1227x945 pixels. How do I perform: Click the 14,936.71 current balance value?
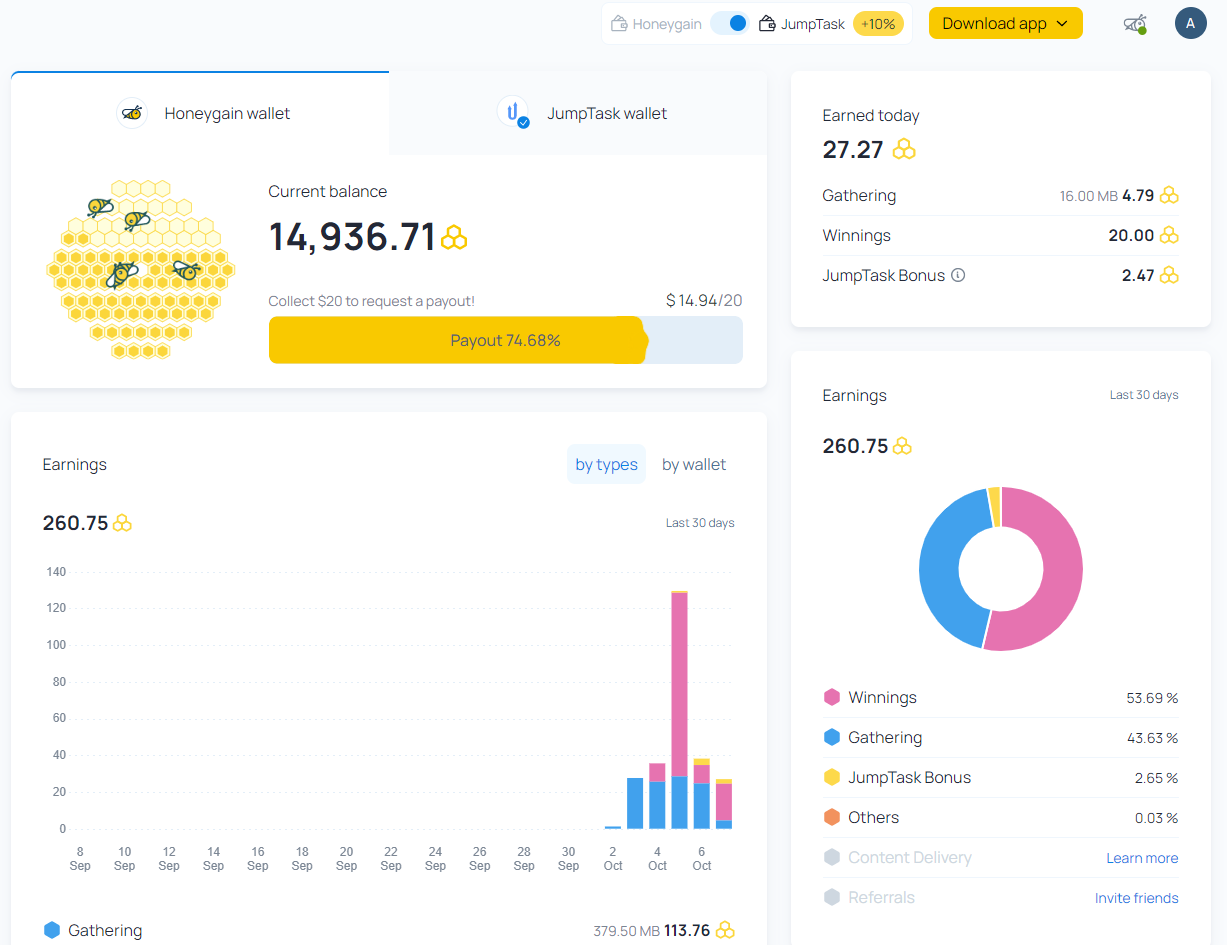tap(352, 237)
